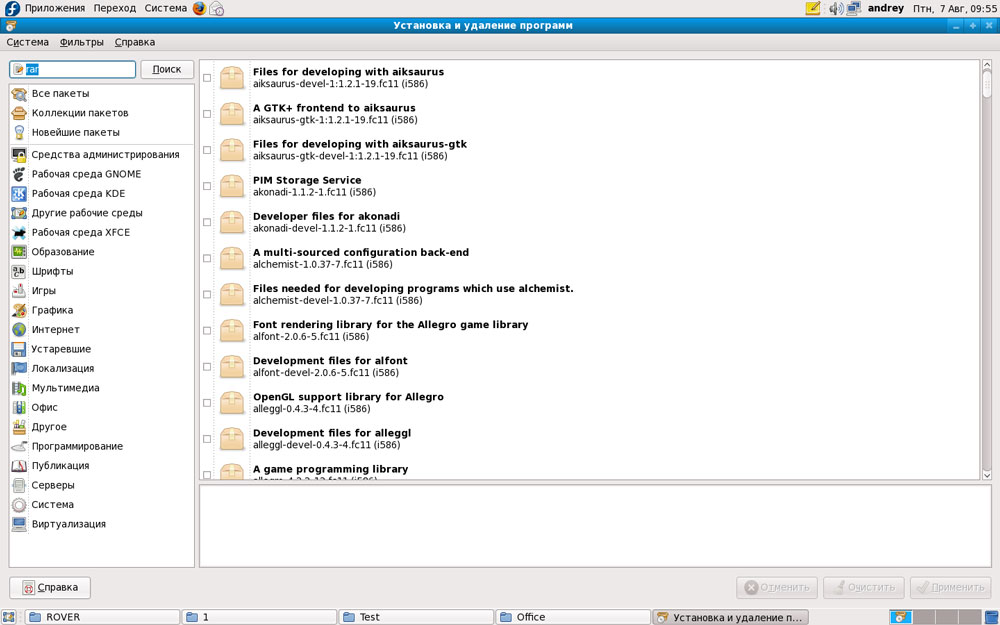The width and height of the screenshot is (1000, 625).
Task: Click the Internet (Интернет) globe icon
Action: pyautogui.click(x=19, y=330)
